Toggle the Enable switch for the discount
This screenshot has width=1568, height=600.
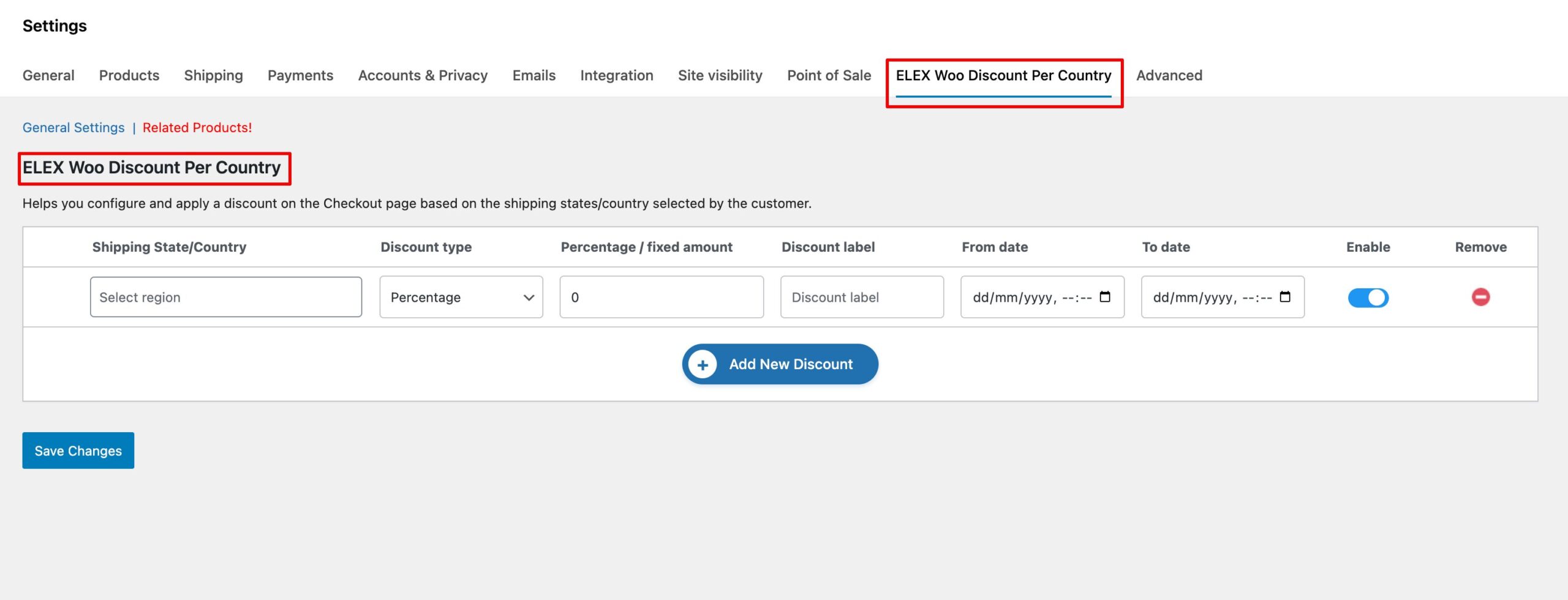(1368, 298)
